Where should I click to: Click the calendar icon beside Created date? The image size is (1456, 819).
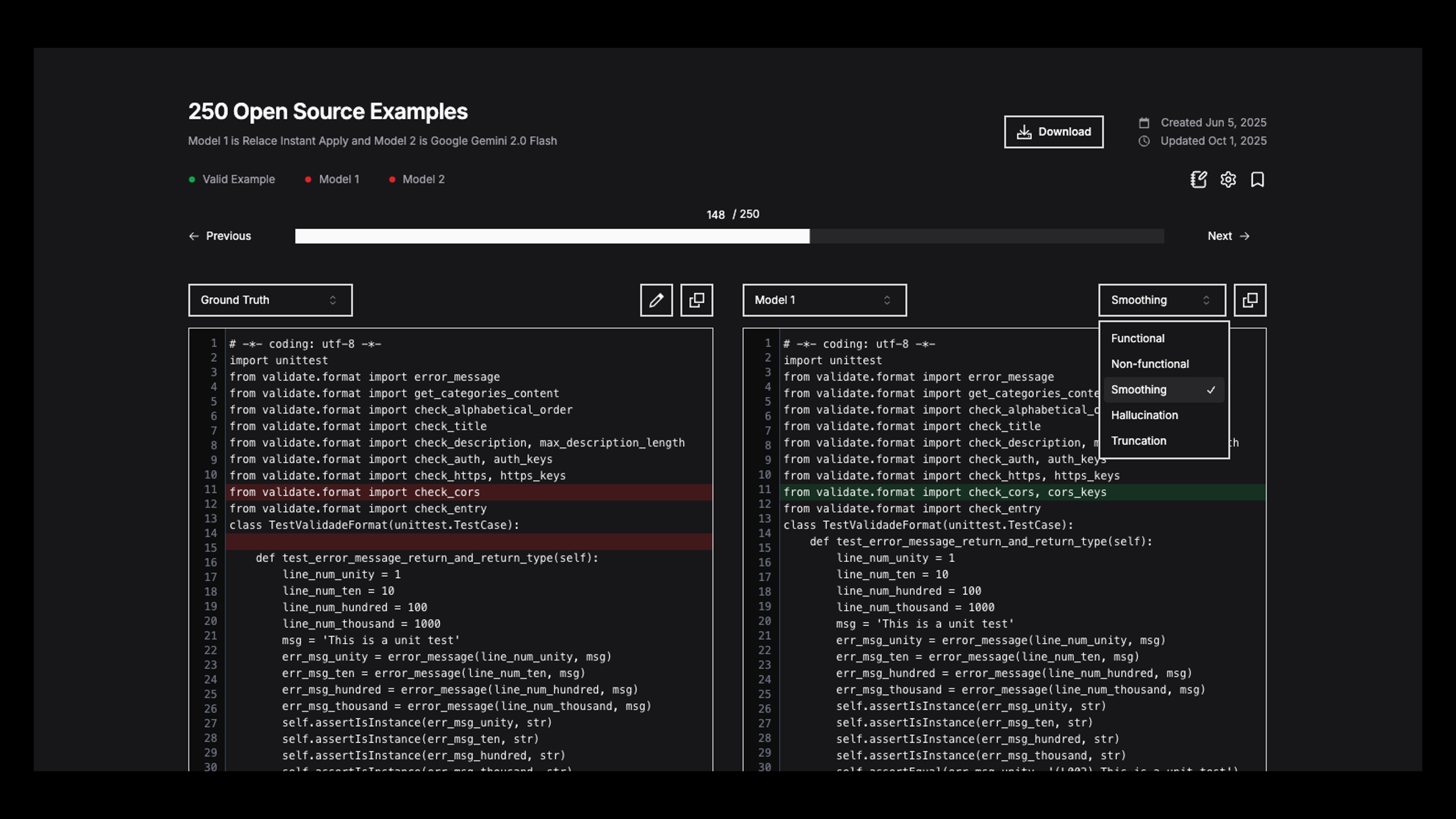click(1144, 122)
